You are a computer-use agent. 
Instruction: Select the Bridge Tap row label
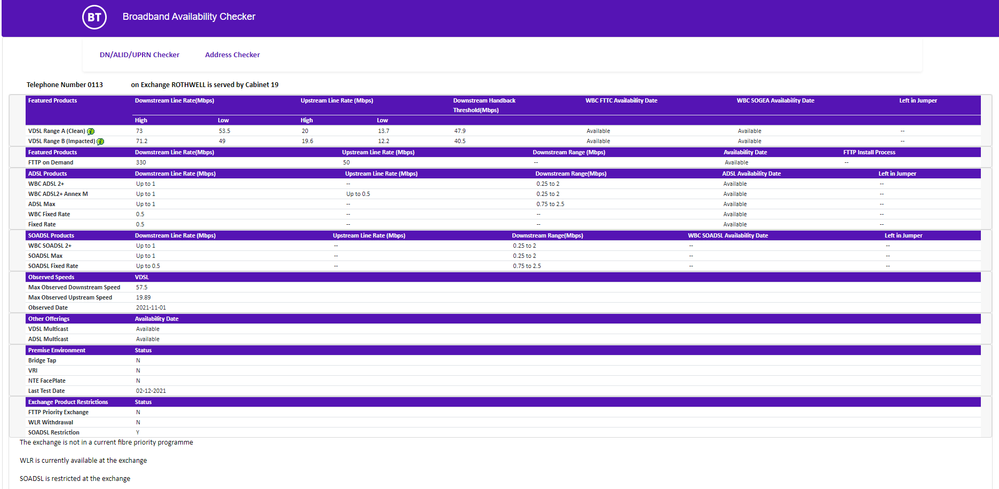(x=42, y=360)
